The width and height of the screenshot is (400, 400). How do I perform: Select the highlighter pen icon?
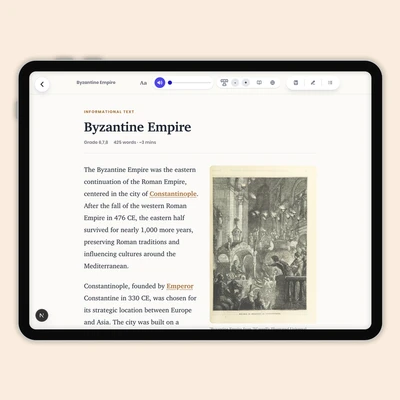[x=313, y=83]
